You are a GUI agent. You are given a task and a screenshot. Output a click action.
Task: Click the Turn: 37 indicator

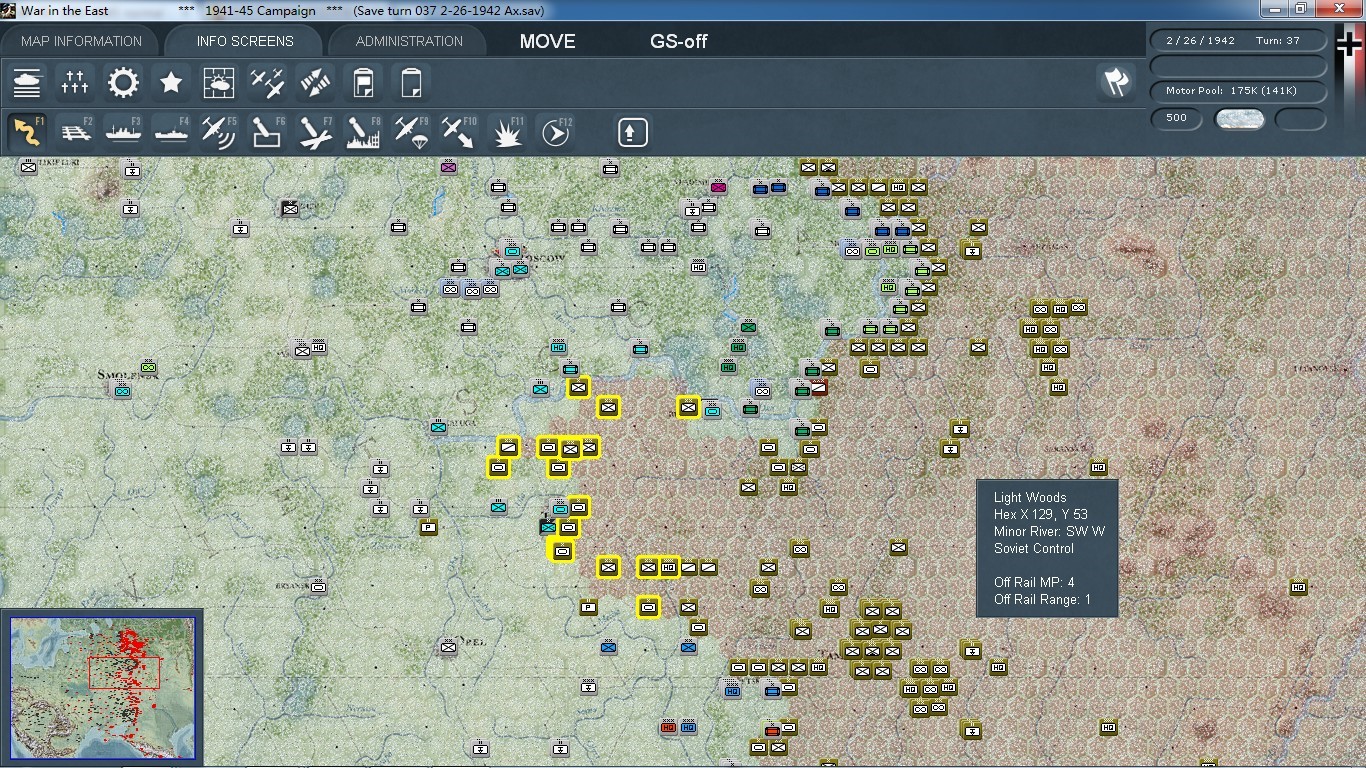pyautogui.click(x=1278, y=41)
